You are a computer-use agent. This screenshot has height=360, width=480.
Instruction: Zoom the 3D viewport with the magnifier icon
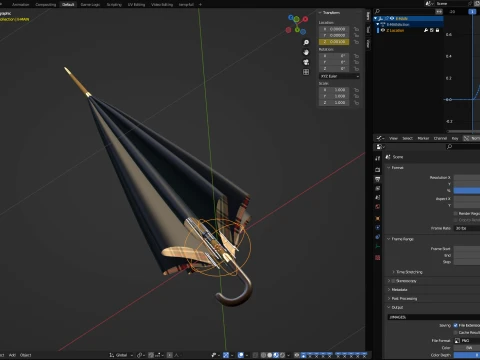click(306, 42)
